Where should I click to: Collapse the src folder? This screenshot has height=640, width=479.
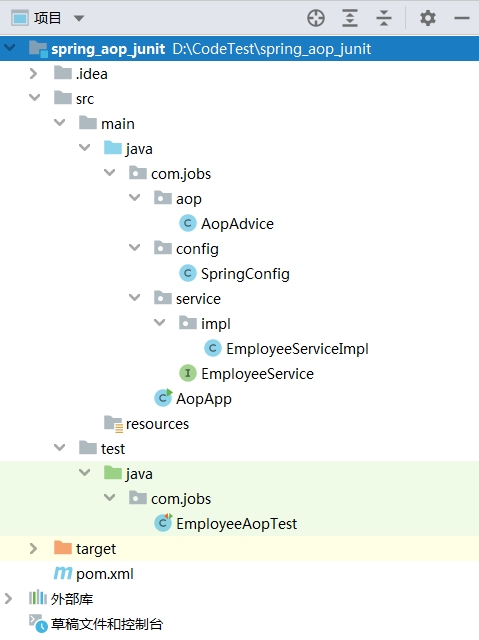34,98
